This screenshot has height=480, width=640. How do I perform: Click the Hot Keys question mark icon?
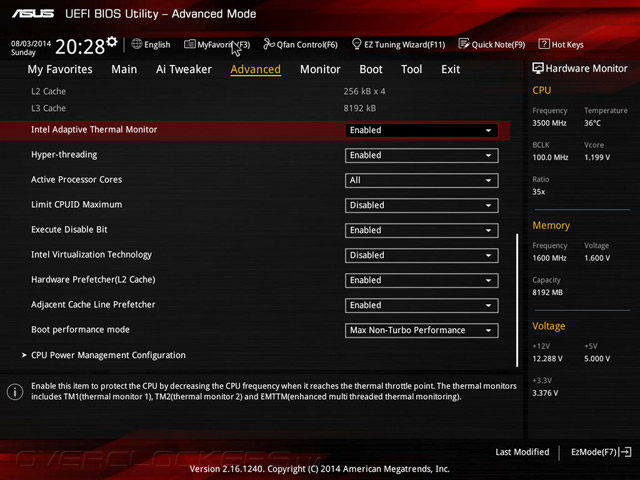pos(544,44)
